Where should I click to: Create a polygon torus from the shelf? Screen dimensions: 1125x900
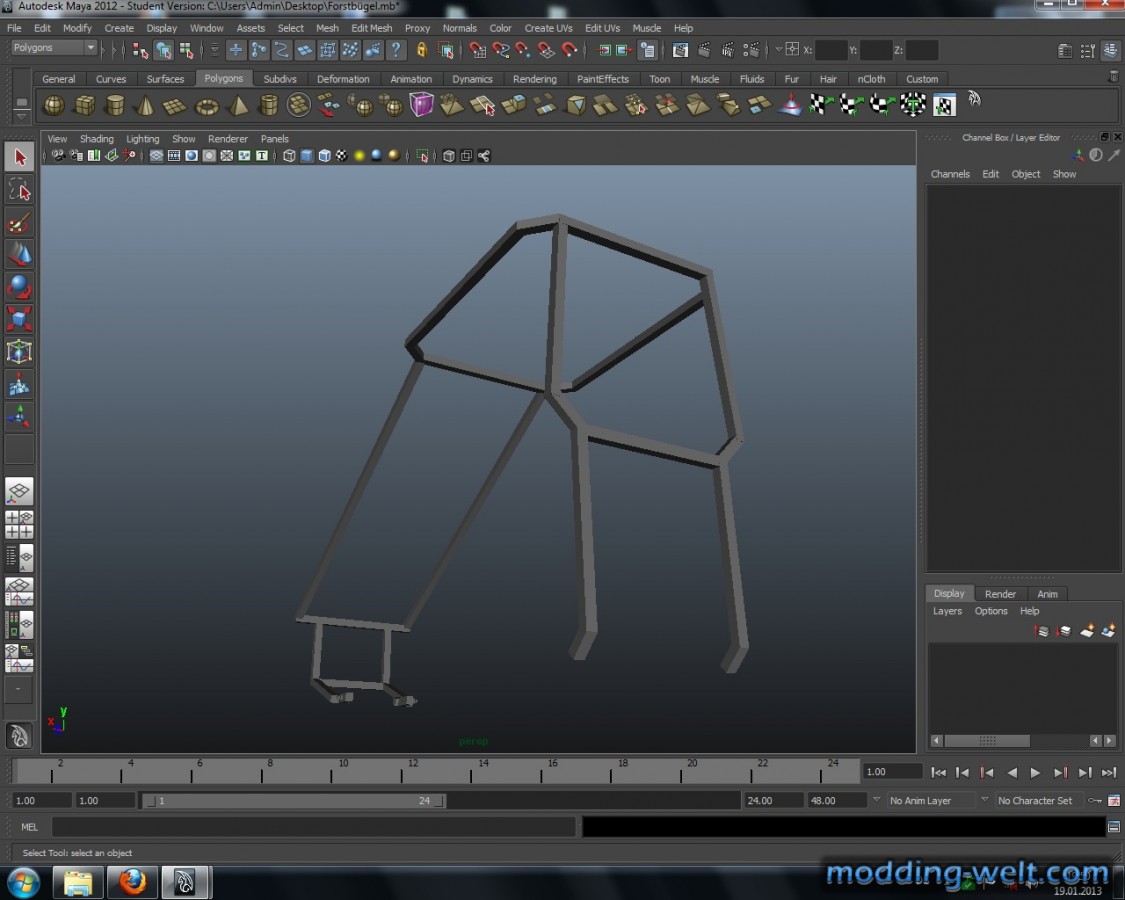207,106
